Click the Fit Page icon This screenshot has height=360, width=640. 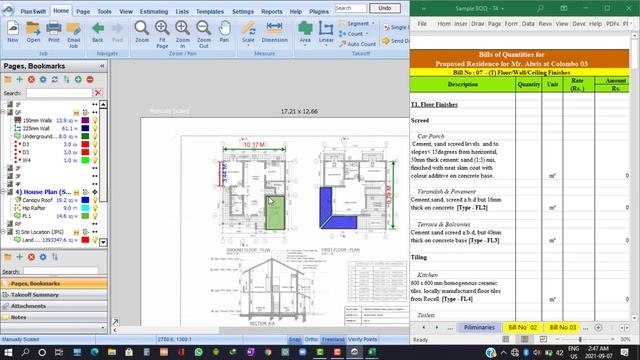coord(162,34)
